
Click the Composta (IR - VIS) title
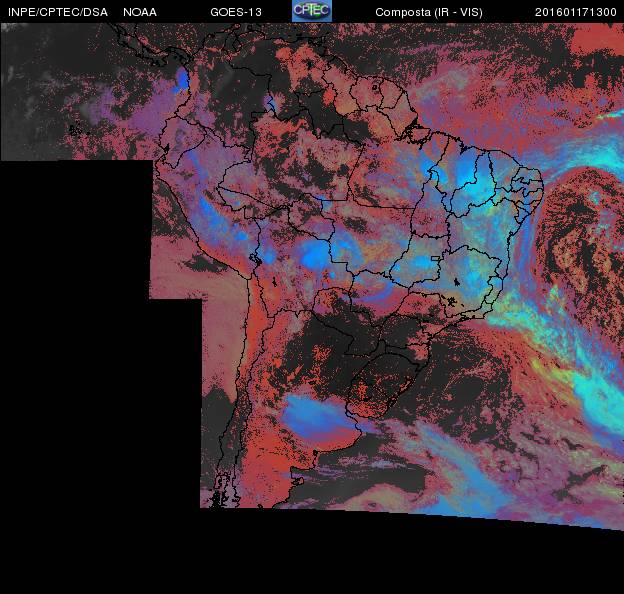[429, 12]
